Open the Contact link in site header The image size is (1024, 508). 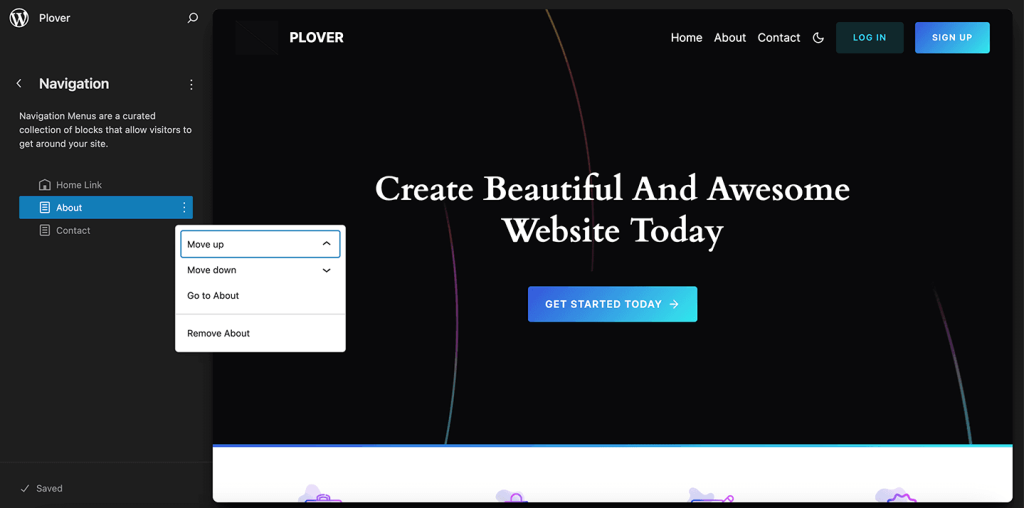(778, 38)
